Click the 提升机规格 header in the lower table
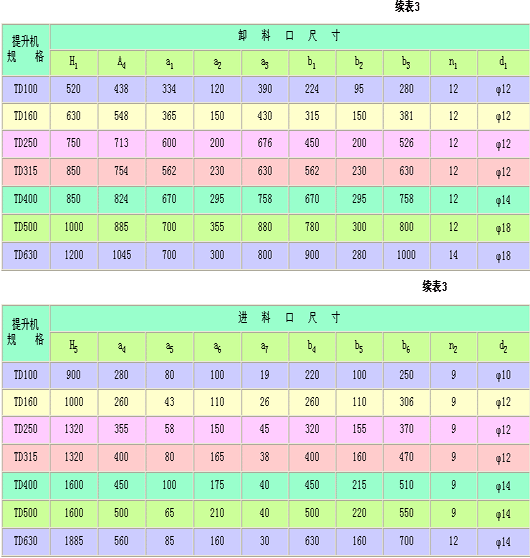530x558 pixels. pos(26,333)
